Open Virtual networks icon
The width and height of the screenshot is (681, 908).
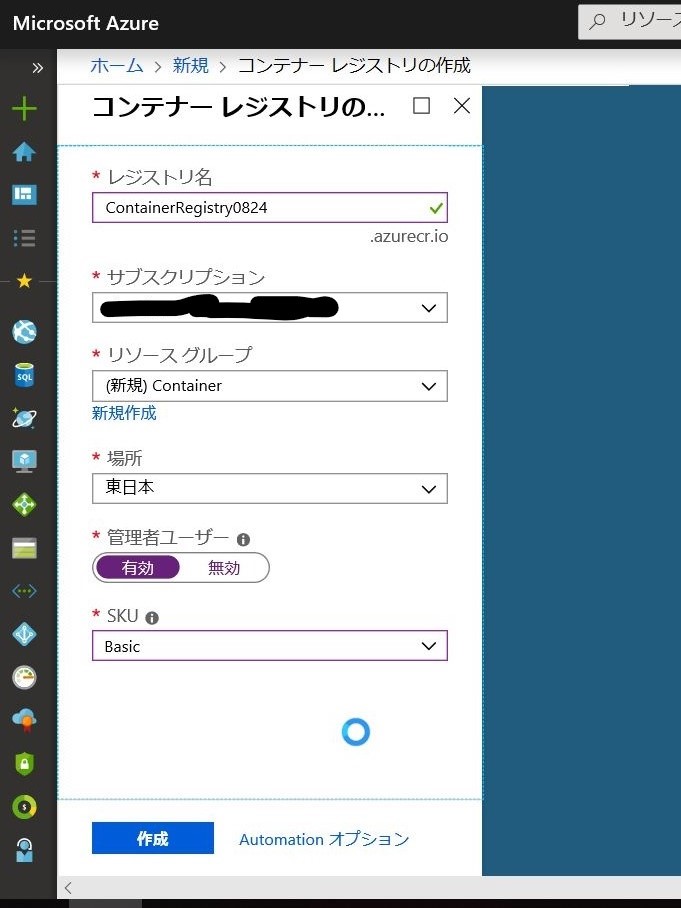pyautogui.click(x=24, y=591)
